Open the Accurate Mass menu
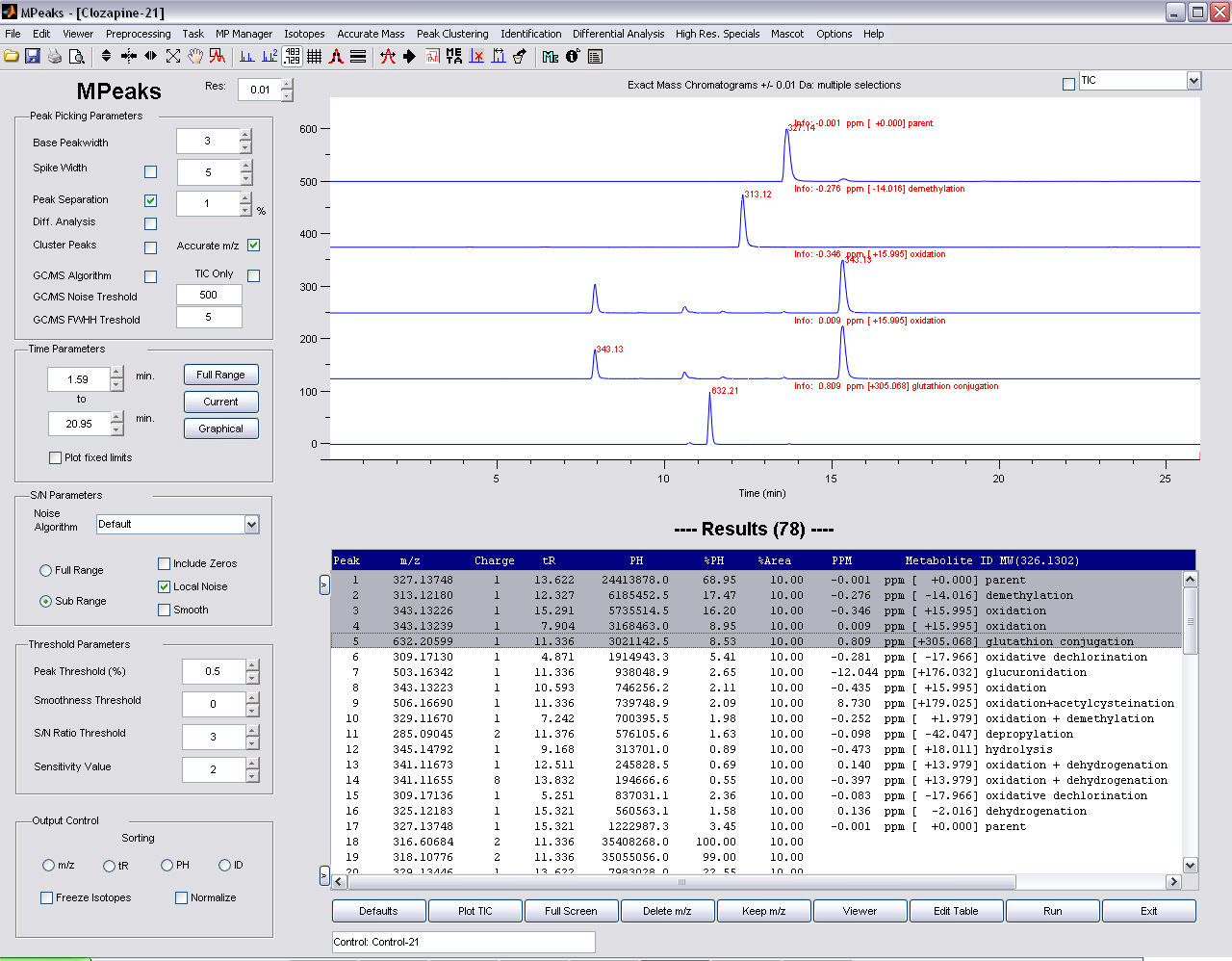 [x=371, y=34]
